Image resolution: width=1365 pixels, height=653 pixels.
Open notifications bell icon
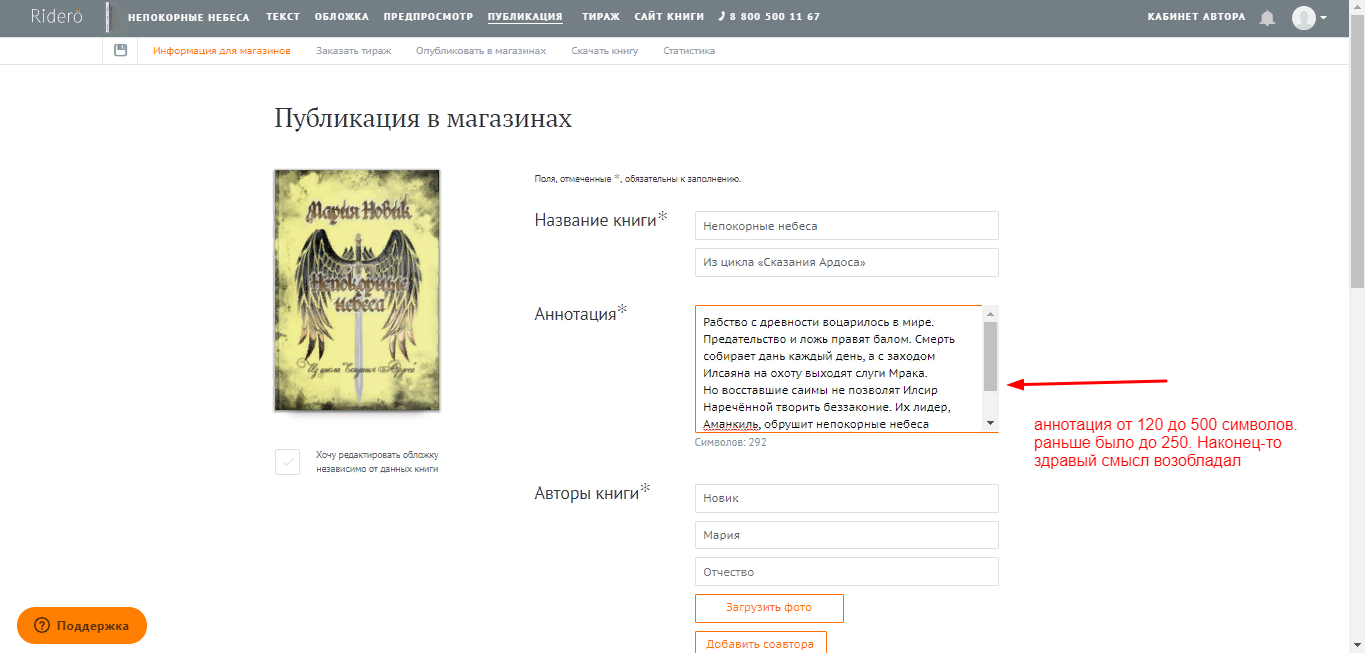(1267, 18)
